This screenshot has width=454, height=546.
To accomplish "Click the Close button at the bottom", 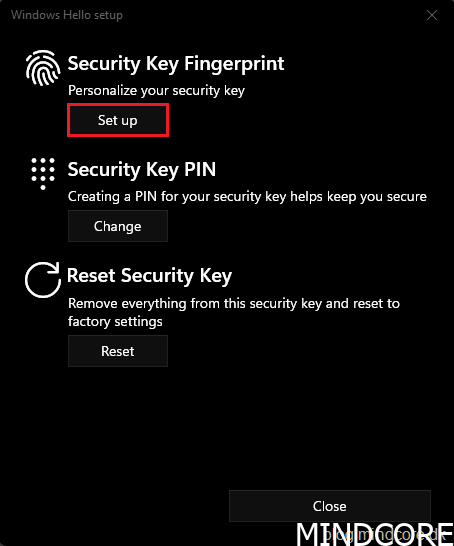I will point(330,506).
